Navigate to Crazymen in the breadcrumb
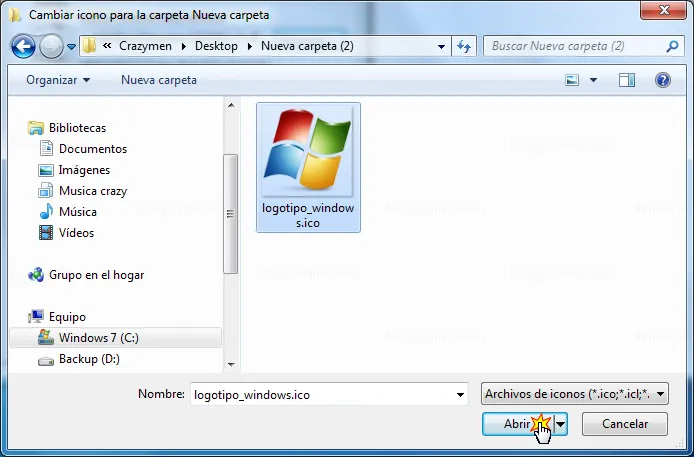This screenshot has width=694, height=457. [145, 46]
